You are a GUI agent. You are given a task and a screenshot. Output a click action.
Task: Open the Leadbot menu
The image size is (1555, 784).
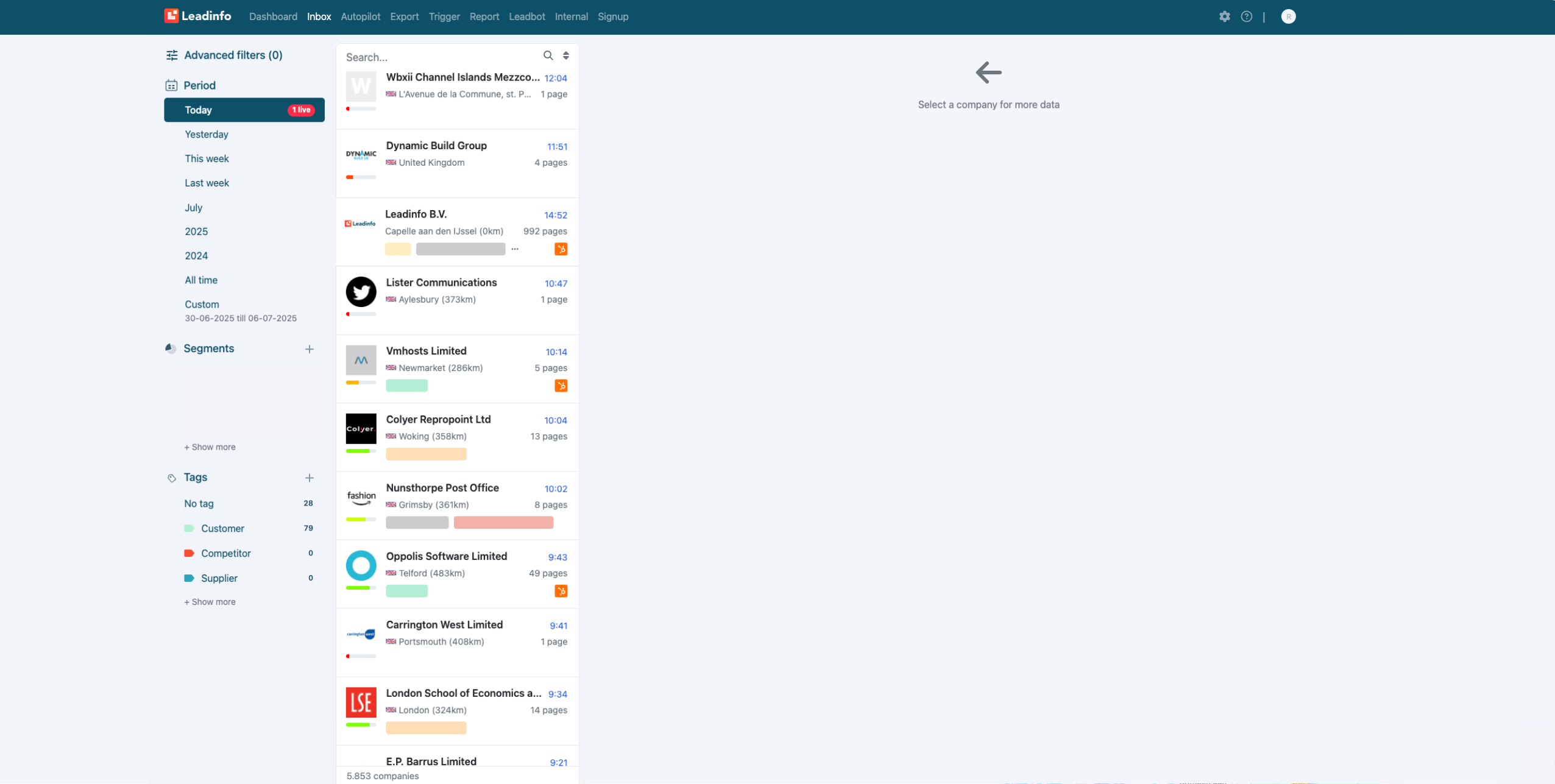coord(527,16)
